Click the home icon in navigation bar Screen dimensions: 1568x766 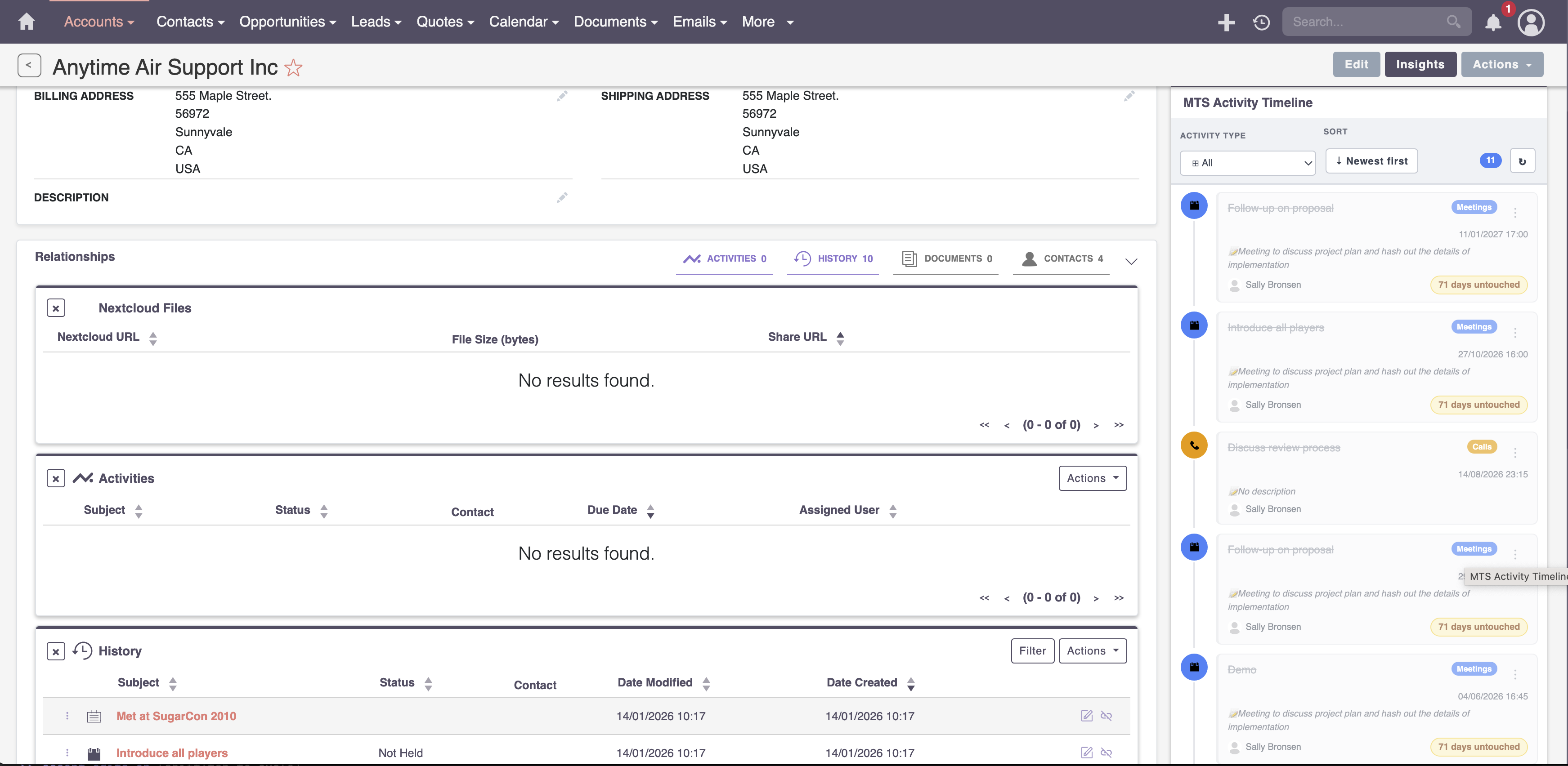26,22
